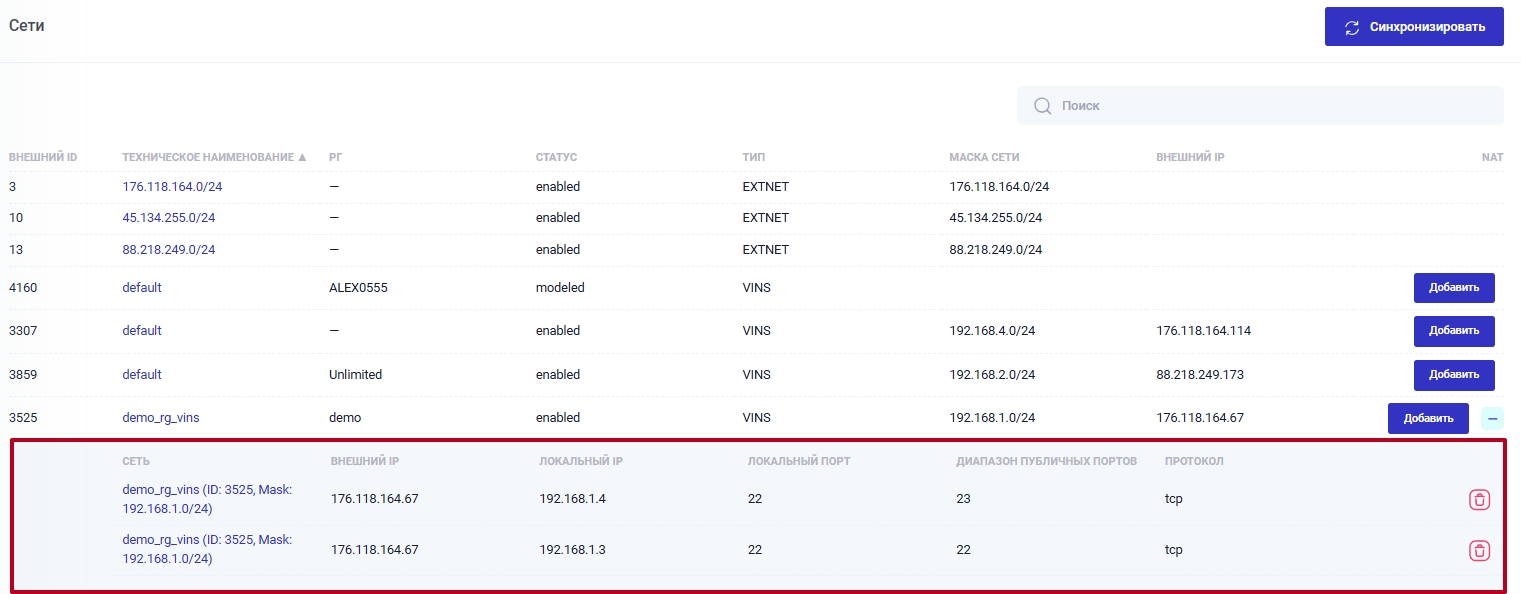
Task: Focus the Поиск search field
Action: [x=1270, y=106]
